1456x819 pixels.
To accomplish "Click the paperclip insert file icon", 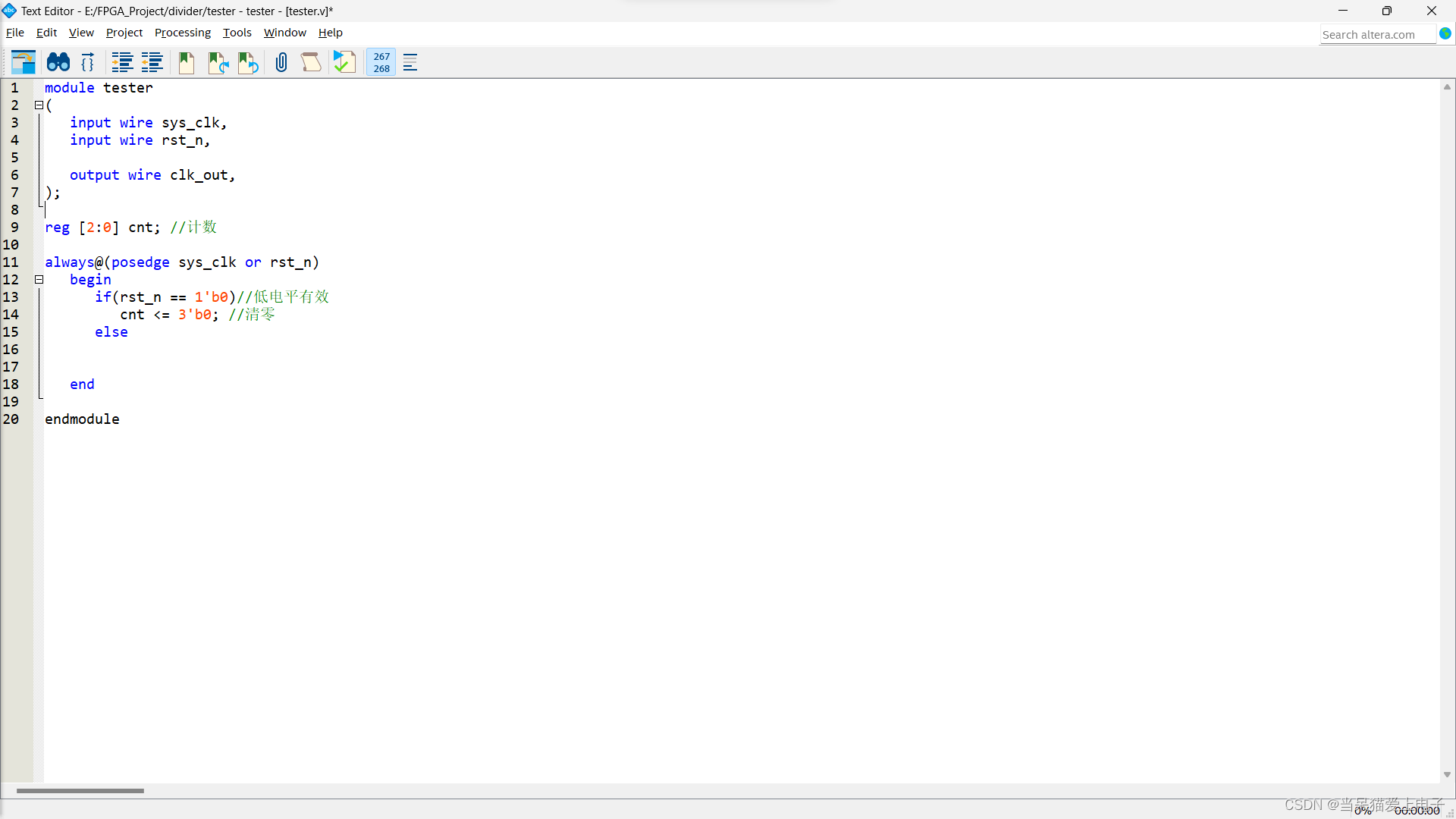I will pyautogui.click(x=281, y=62).
